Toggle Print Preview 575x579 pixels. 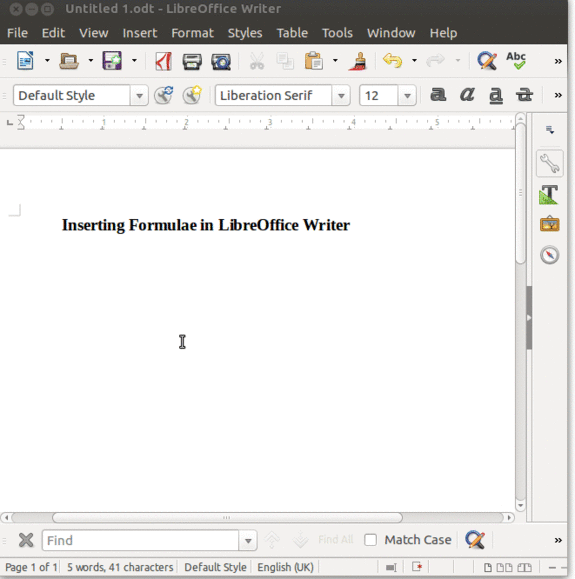pos(221,61)
